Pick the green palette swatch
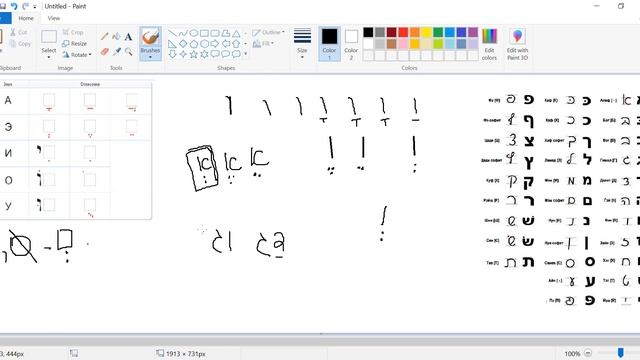Screen dimensions: 640x360 pyautogui.click(x=438, y=32)
